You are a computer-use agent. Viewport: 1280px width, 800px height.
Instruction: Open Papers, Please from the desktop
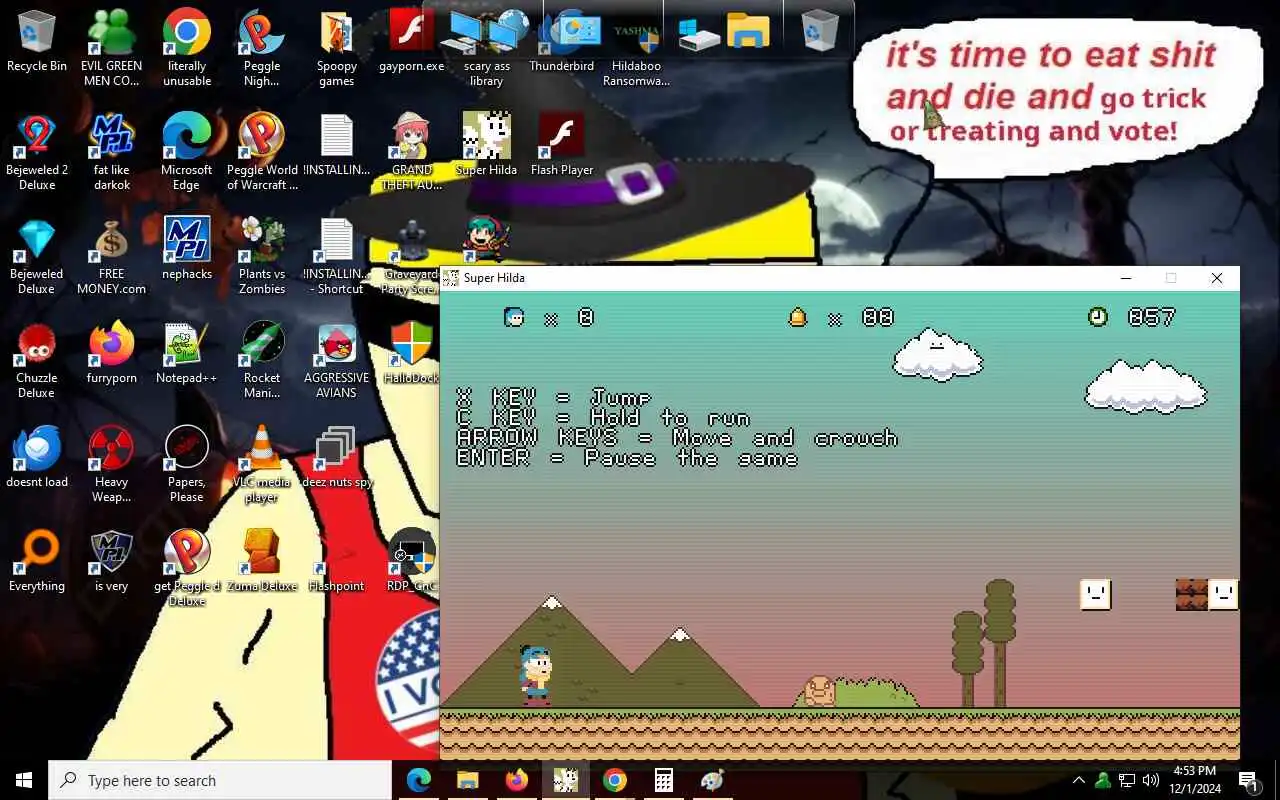[187, 464]
